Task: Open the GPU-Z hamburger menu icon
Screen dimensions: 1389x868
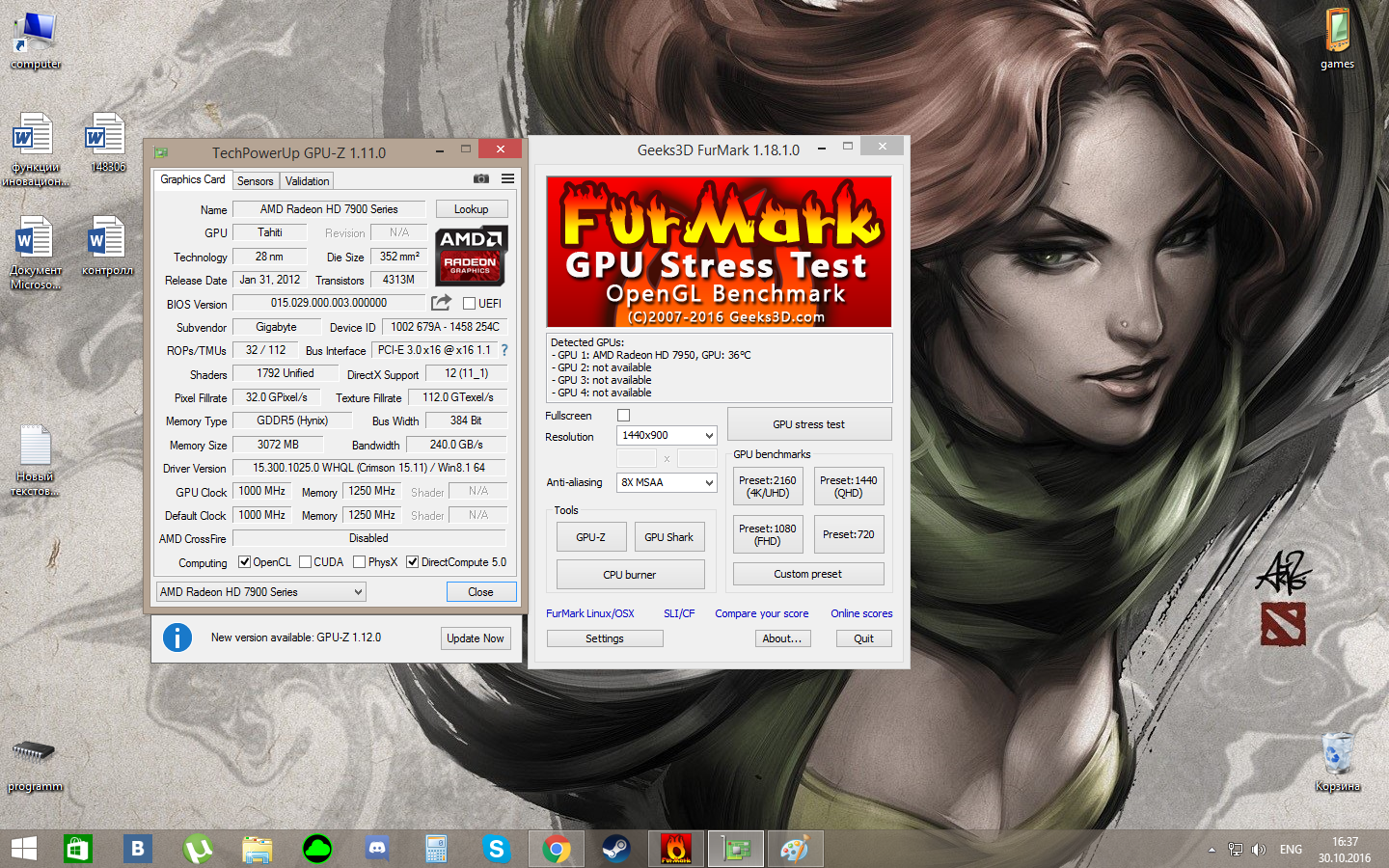Action: pos(507,179)
